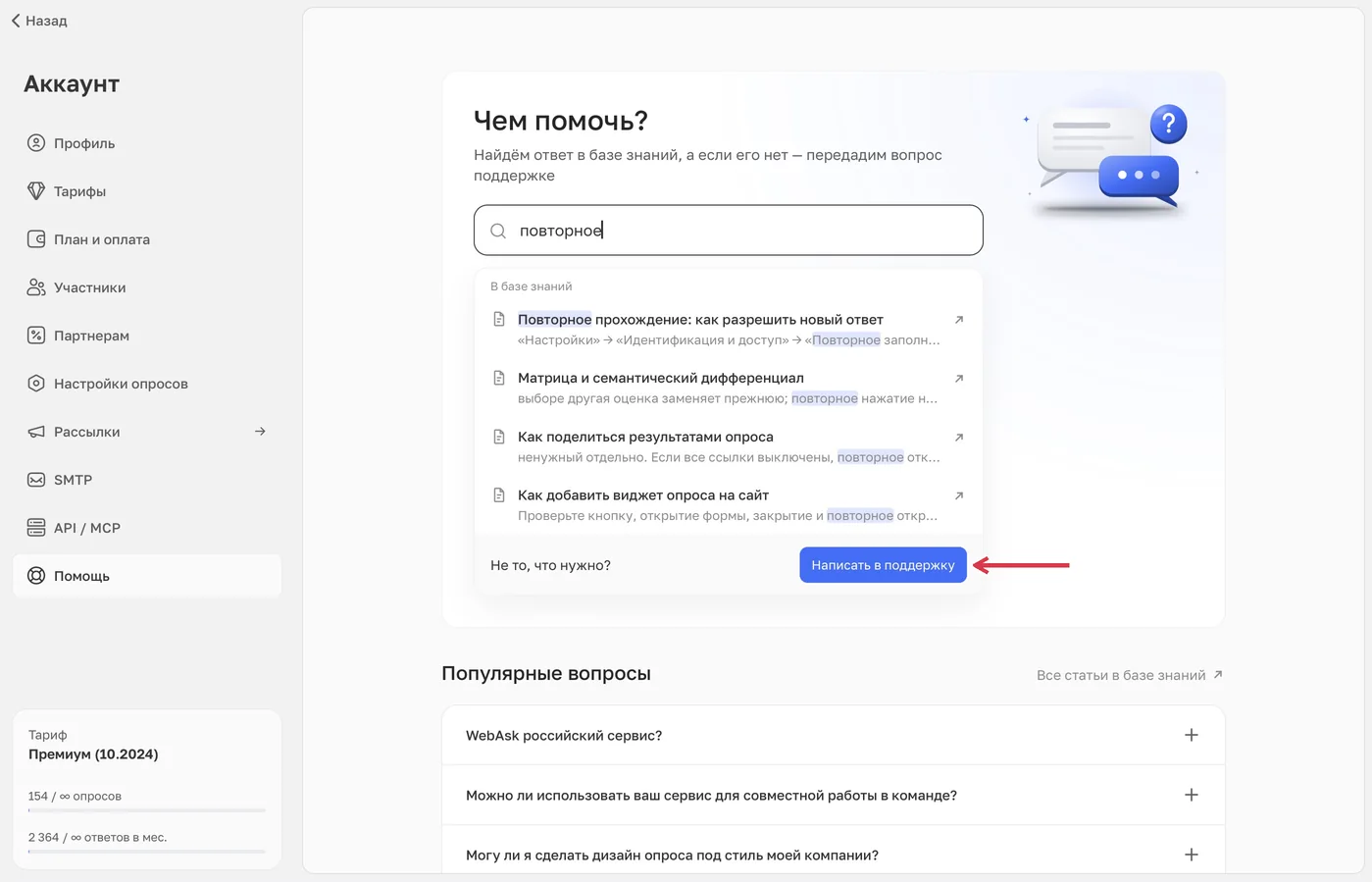Screen dimensions: 1372x882
Task: Open the Профиль menu item
Action: point(147,143)
